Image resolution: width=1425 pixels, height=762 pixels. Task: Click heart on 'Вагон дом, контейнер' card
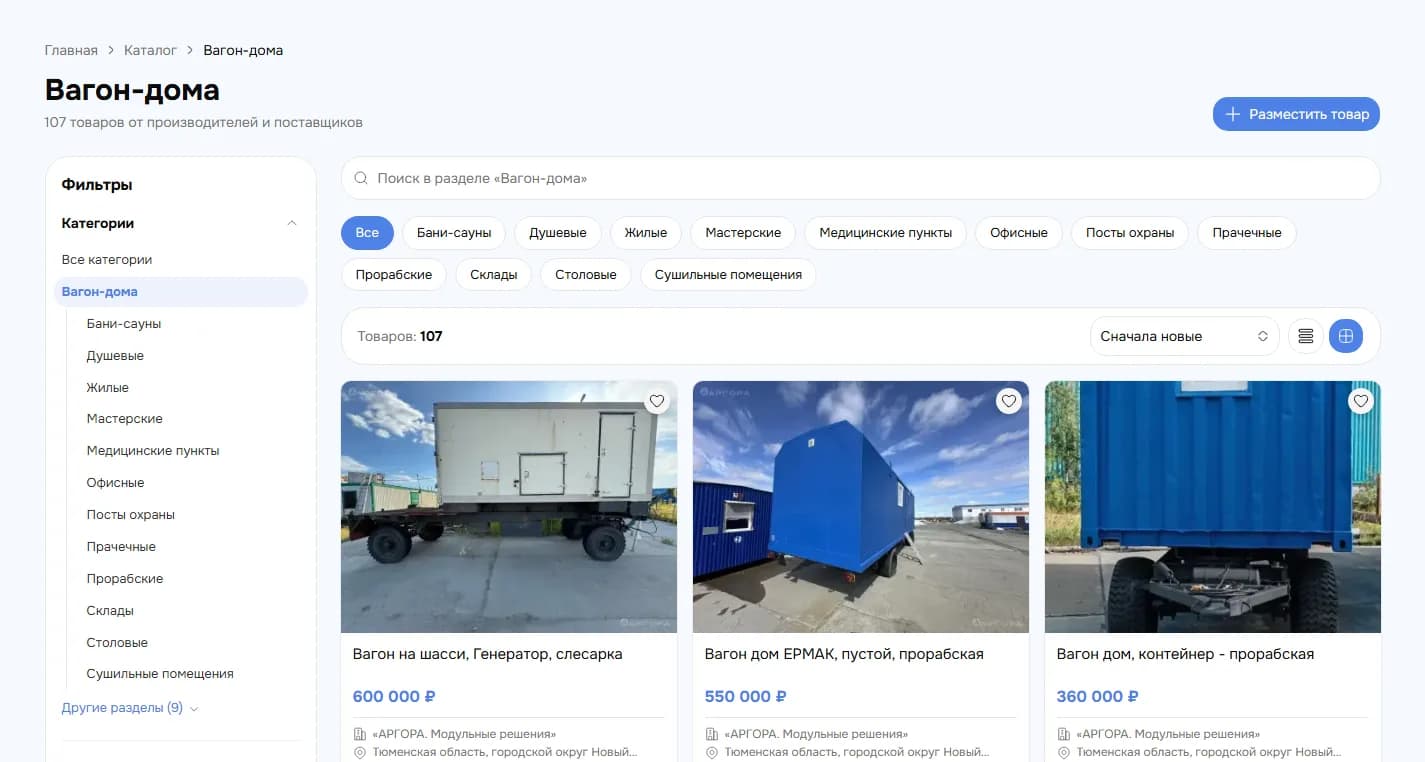(x=1360, y=401)
